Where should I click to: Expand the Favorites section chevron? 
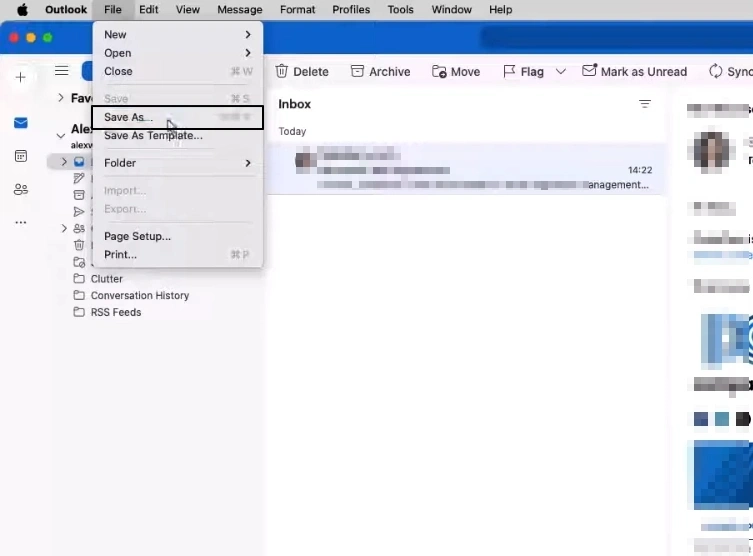pos(61,97)
